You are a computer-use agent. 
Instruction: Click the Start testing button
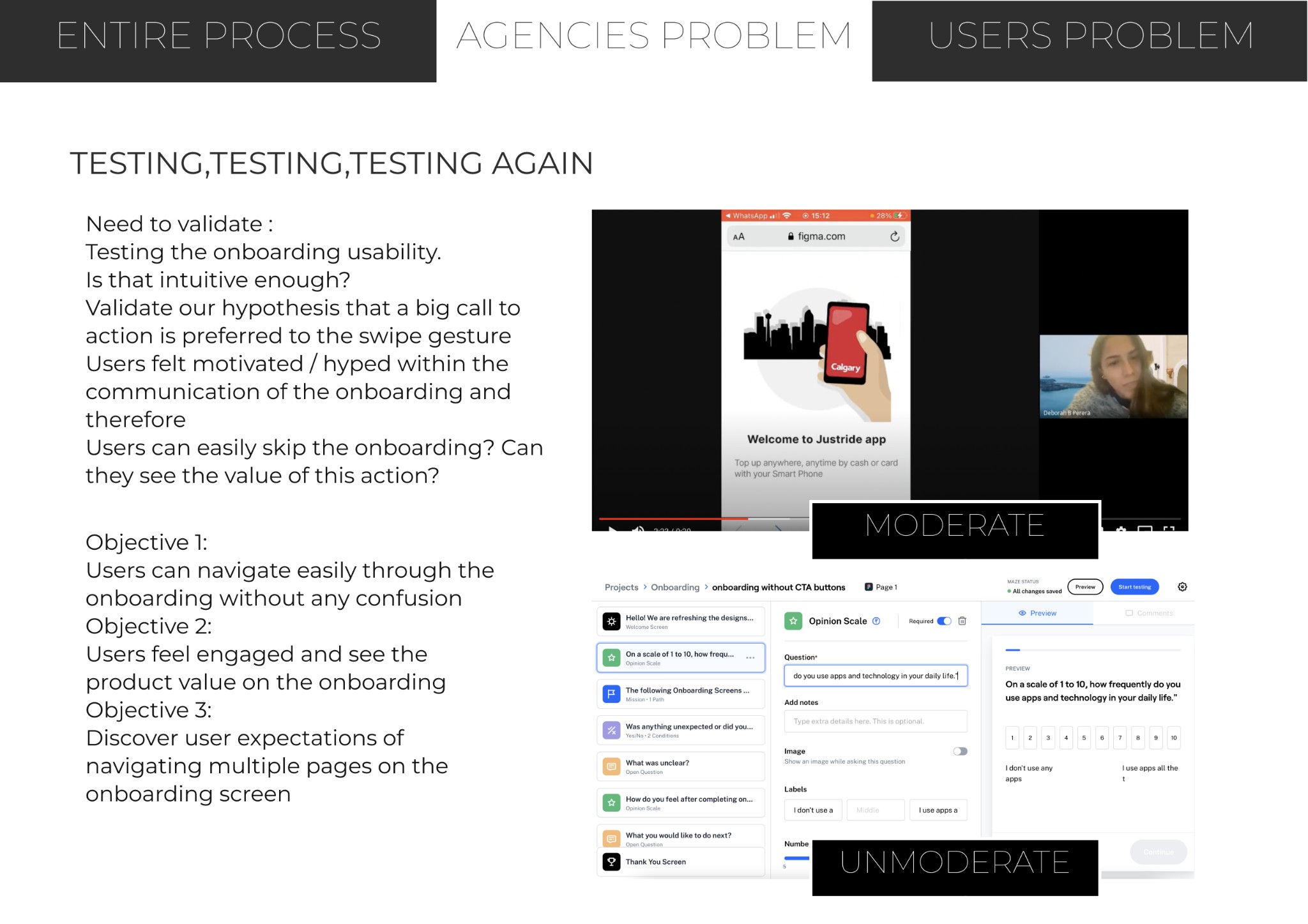[x=1134, y=587]
